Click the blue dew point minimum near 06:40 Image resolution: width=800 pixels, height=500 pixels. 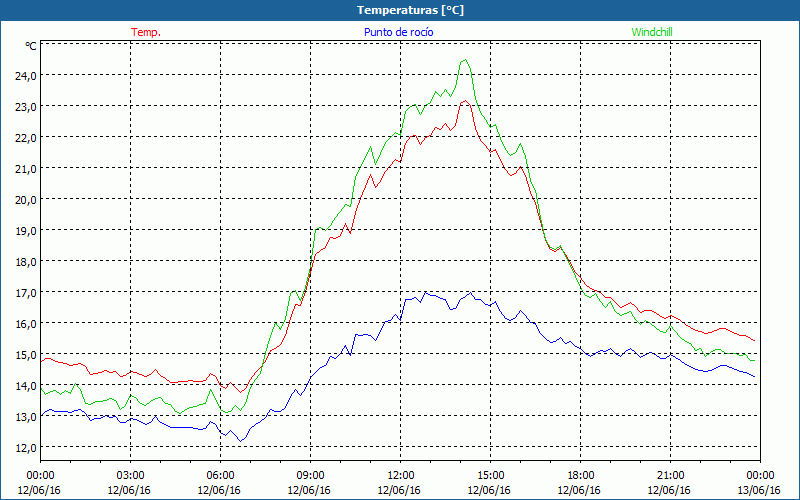tap(240, 441)
